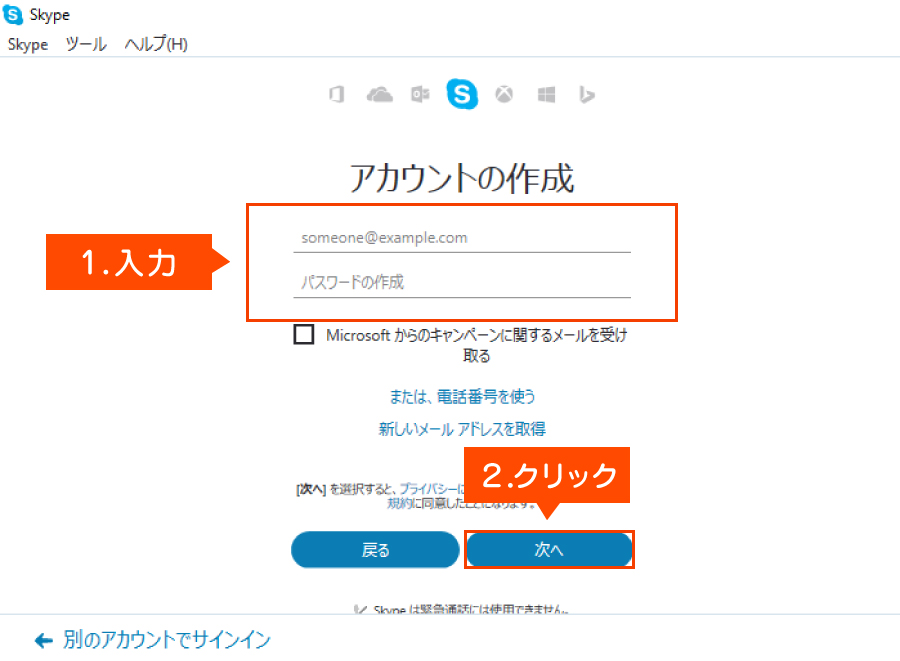
Task: Open the ヘルプ(H) menu
Action: coord(156,44)
